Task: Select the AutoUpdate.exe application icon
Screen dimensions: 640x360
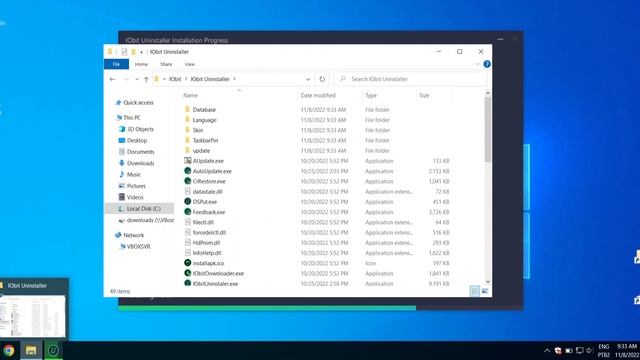Action: pos(187,171)
